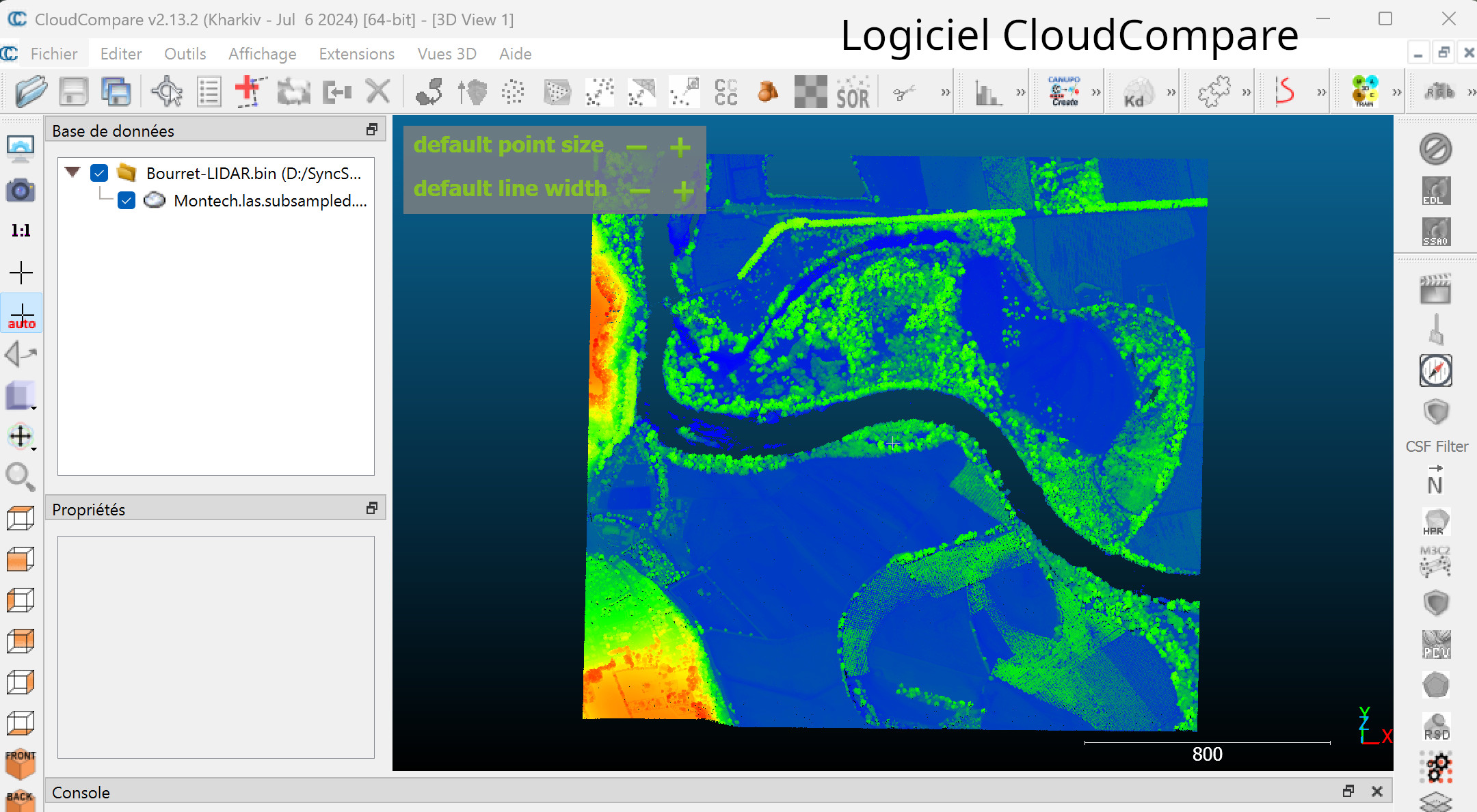Click the Segment scissors tool
The height and width of the screenshot is (812, 1477).
point(904,92)
